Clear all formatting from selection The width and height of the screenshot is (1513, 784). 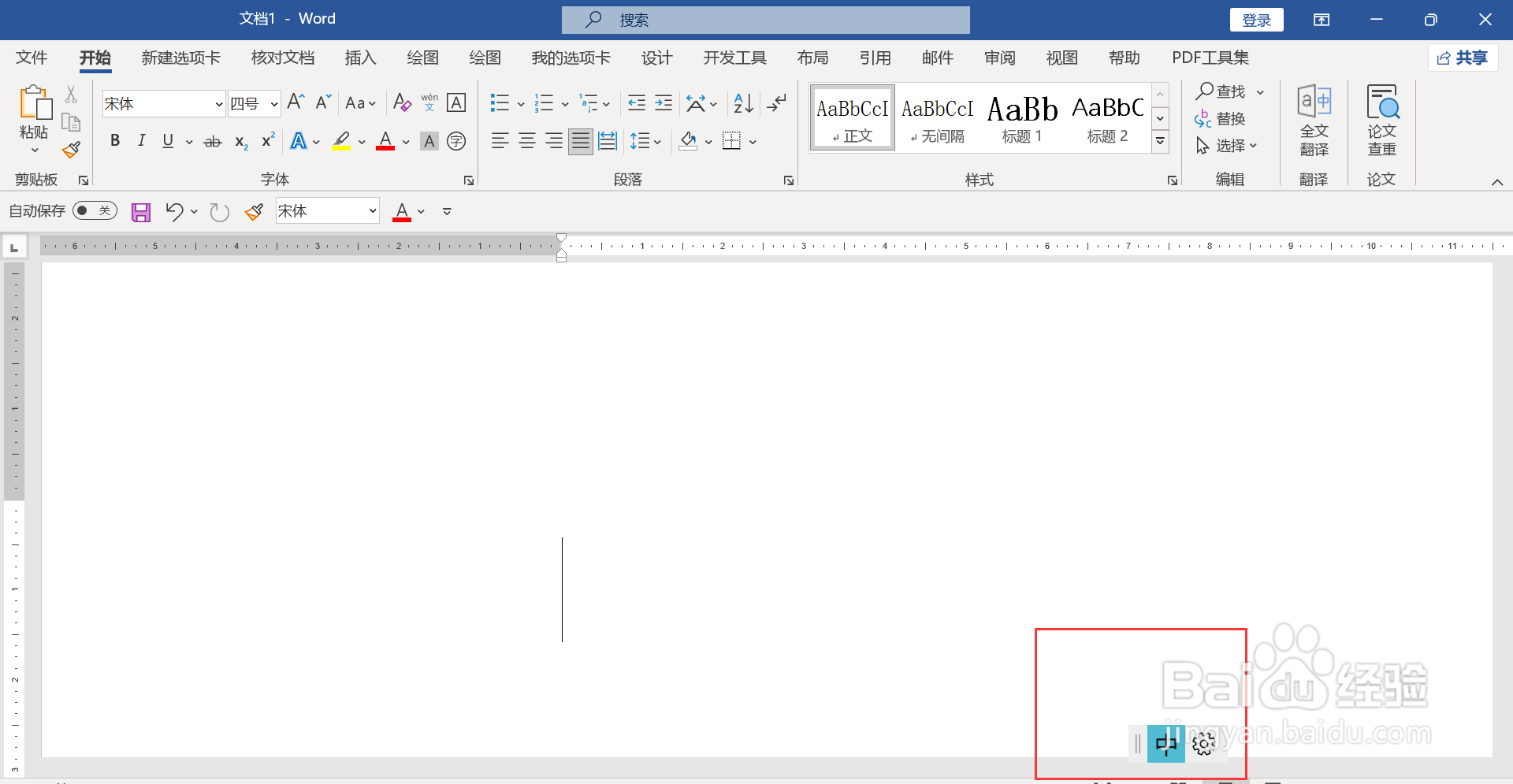[x=402, y=102]
